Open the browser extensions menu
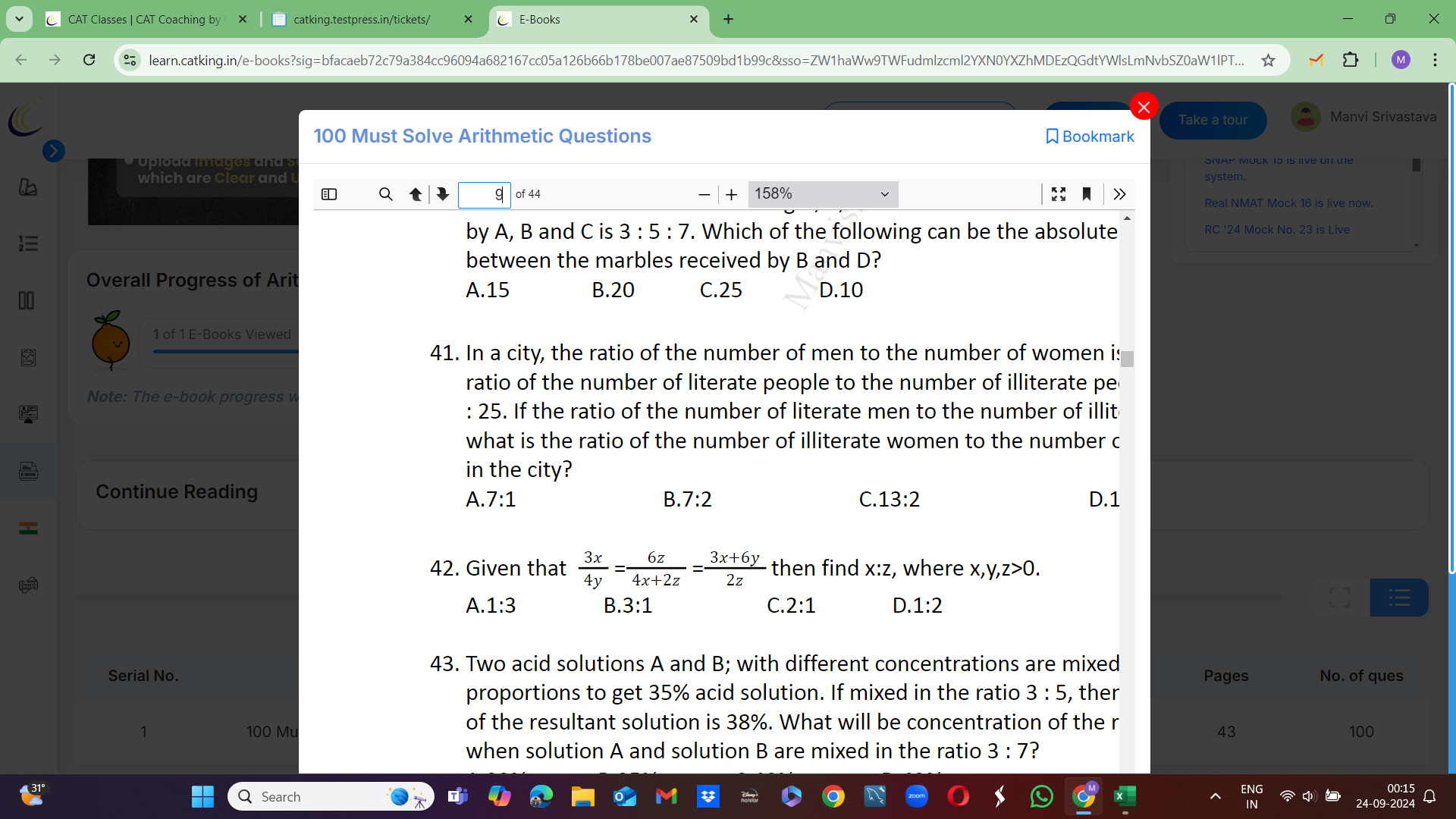1456x819 pixels. tap(1351, 60)
